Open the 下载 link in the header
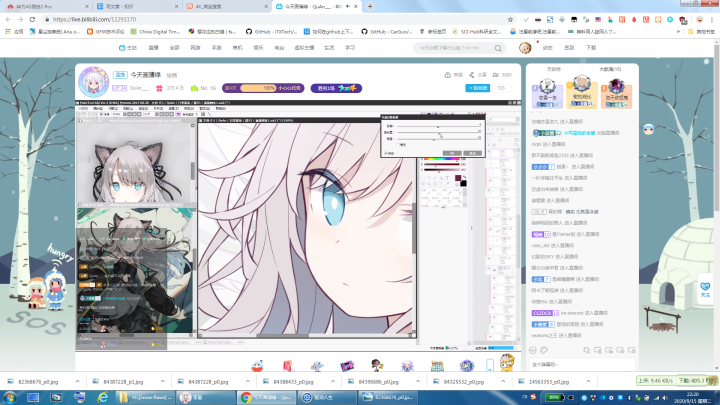 tap(591, 48)
